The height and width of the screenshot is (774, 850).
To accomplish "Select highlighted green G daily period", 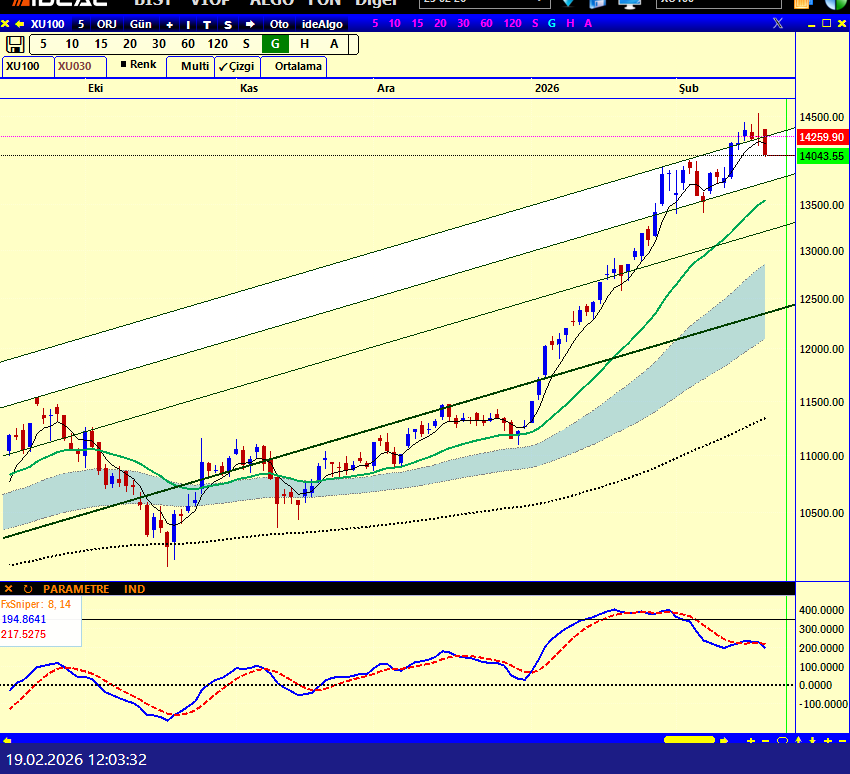I will pos(275,44).
